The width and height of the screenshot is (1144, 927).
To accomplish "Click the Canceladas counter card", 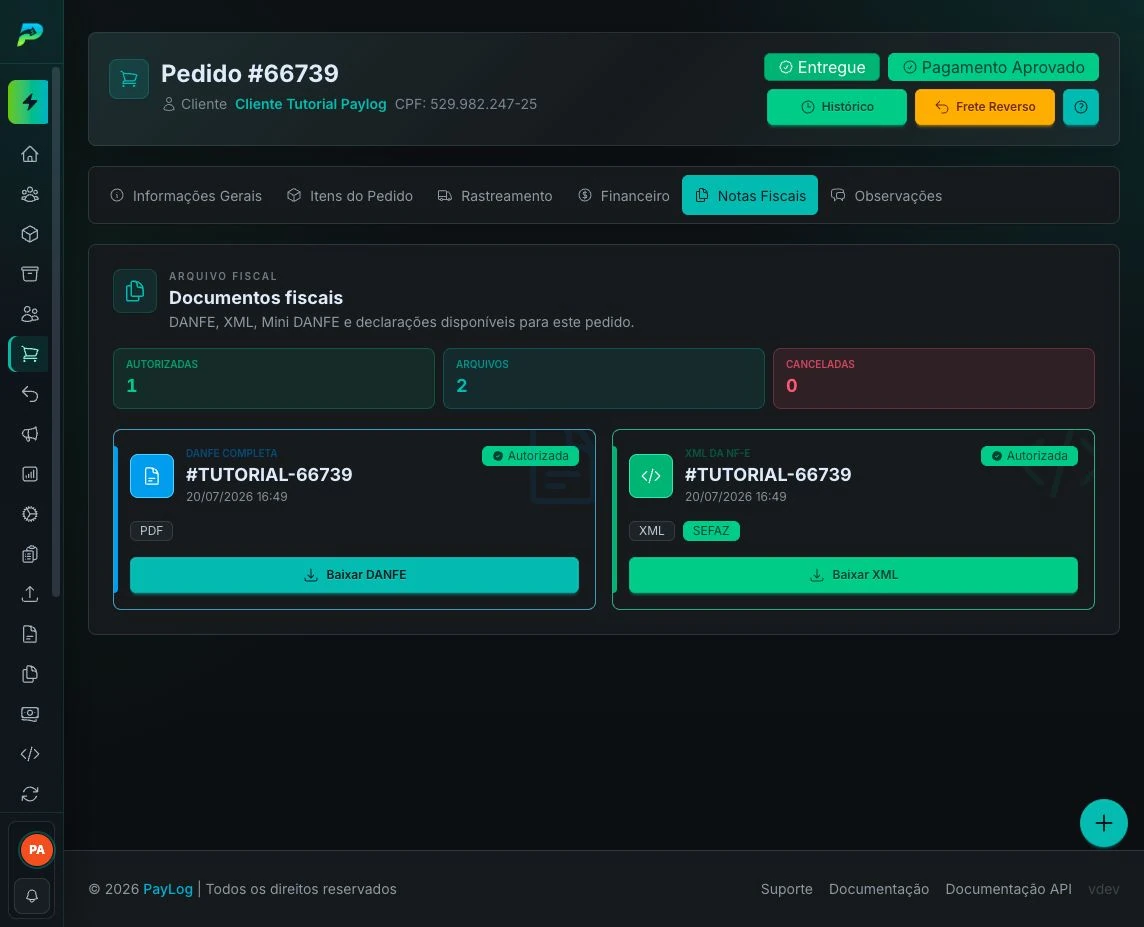I will (x=934, y=379).
